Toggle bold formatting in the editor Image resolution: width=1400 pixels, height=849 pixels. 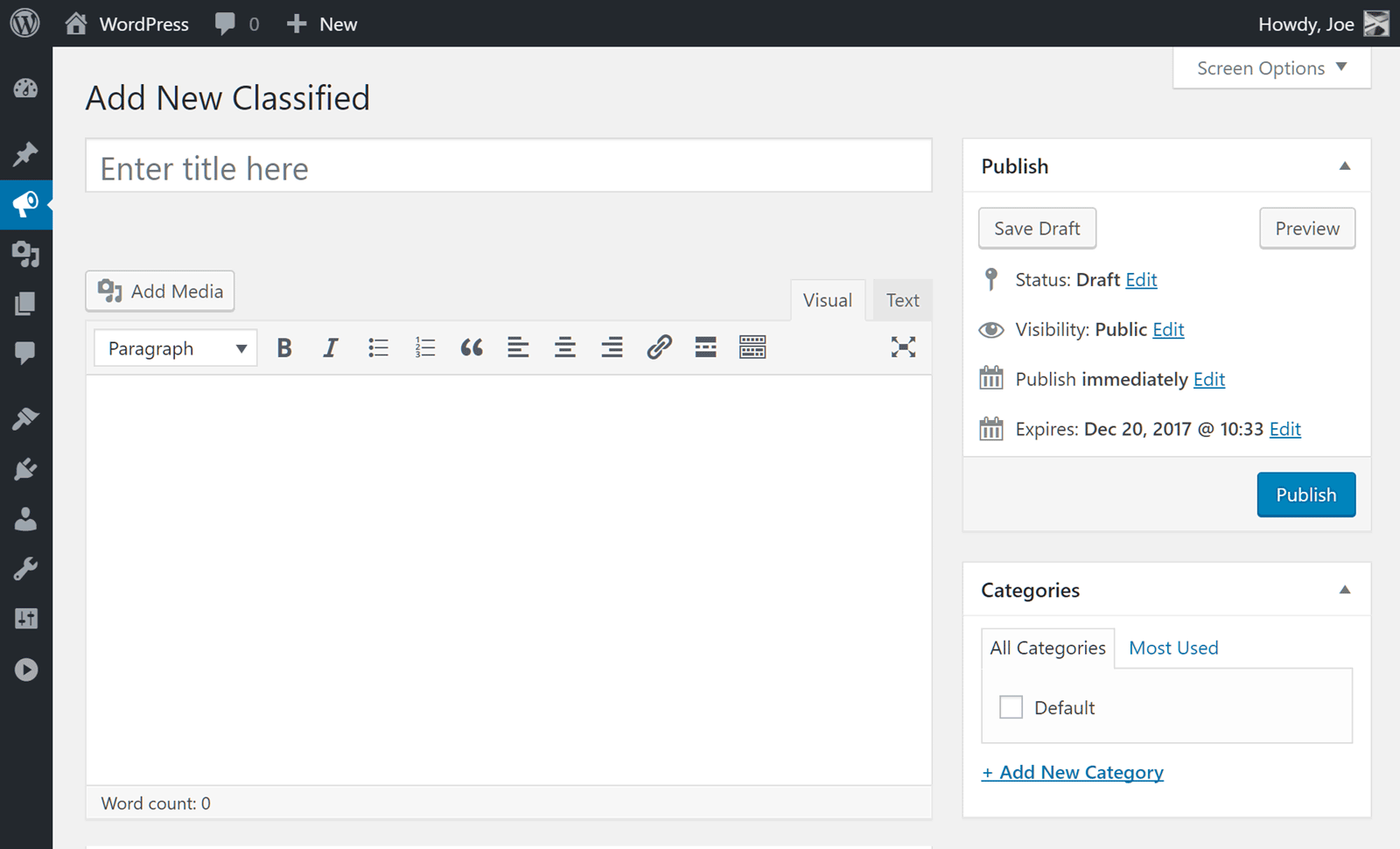pos(284,348)
